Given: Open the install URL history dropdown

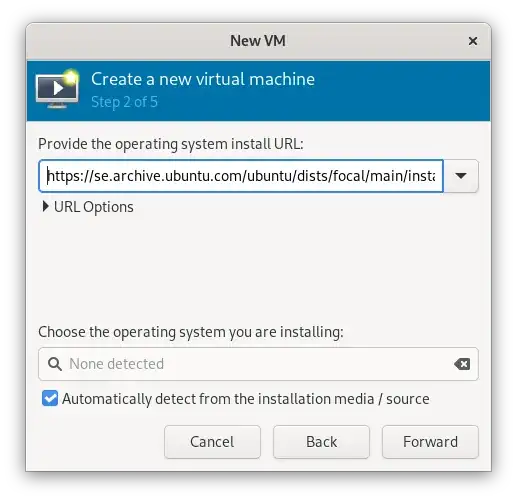Looking at the screenshot, I should 461,176.
